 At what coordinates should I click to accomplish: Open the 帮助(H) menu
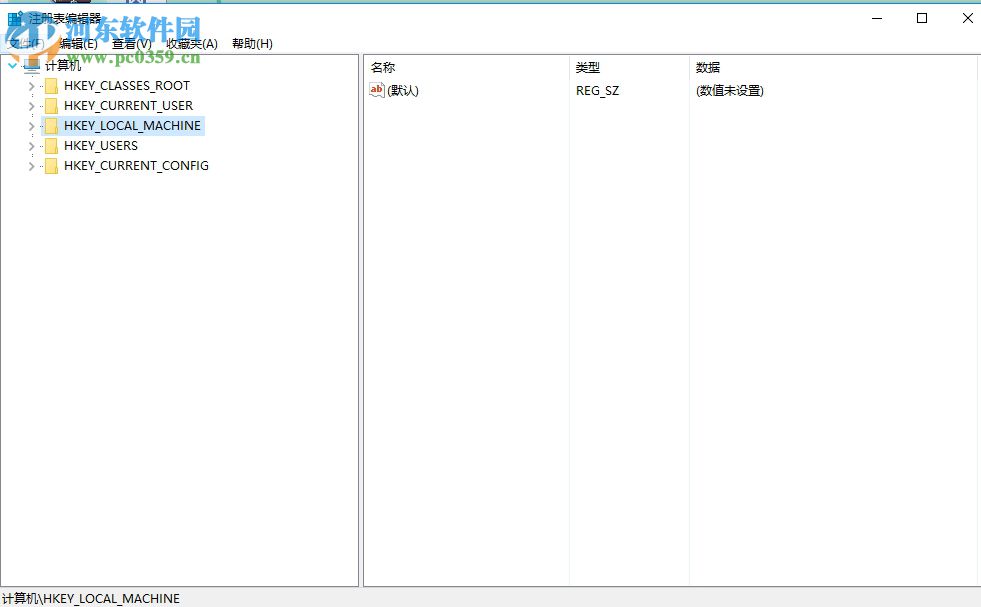(250, 43)
